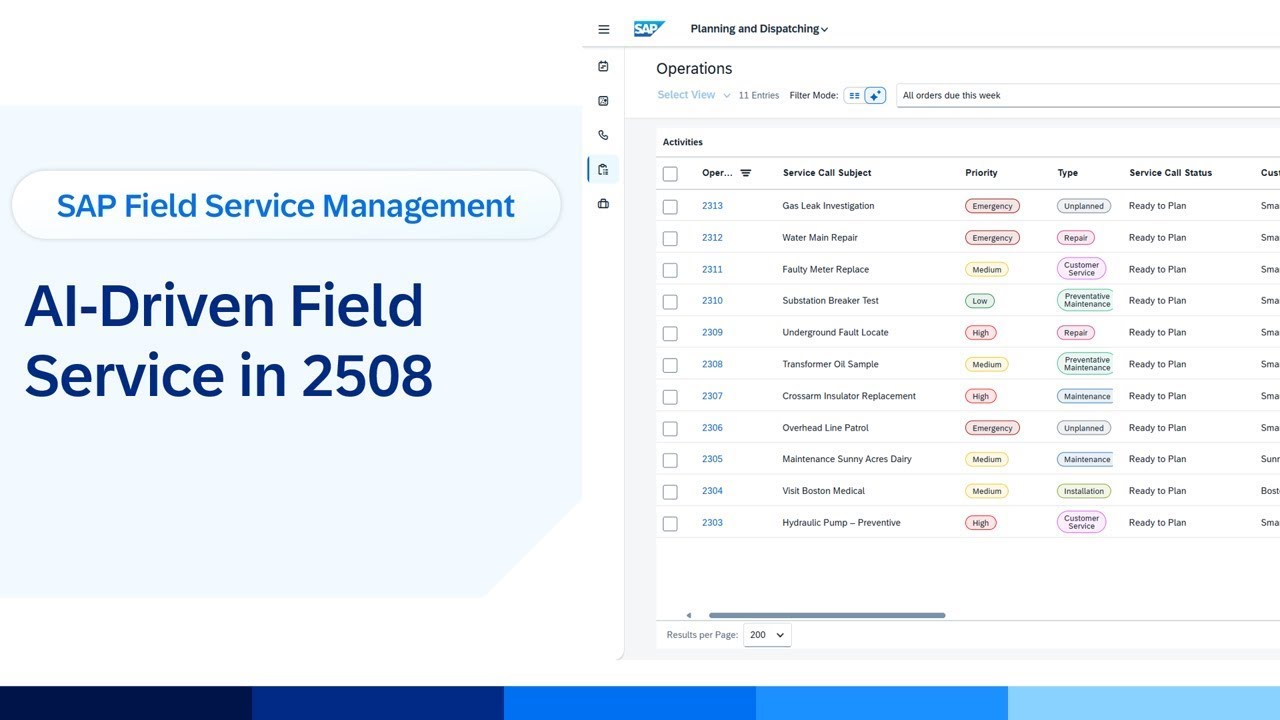Check the box for operation 2303
Viewport: 1280px width, 720px height.
[670, 524]
